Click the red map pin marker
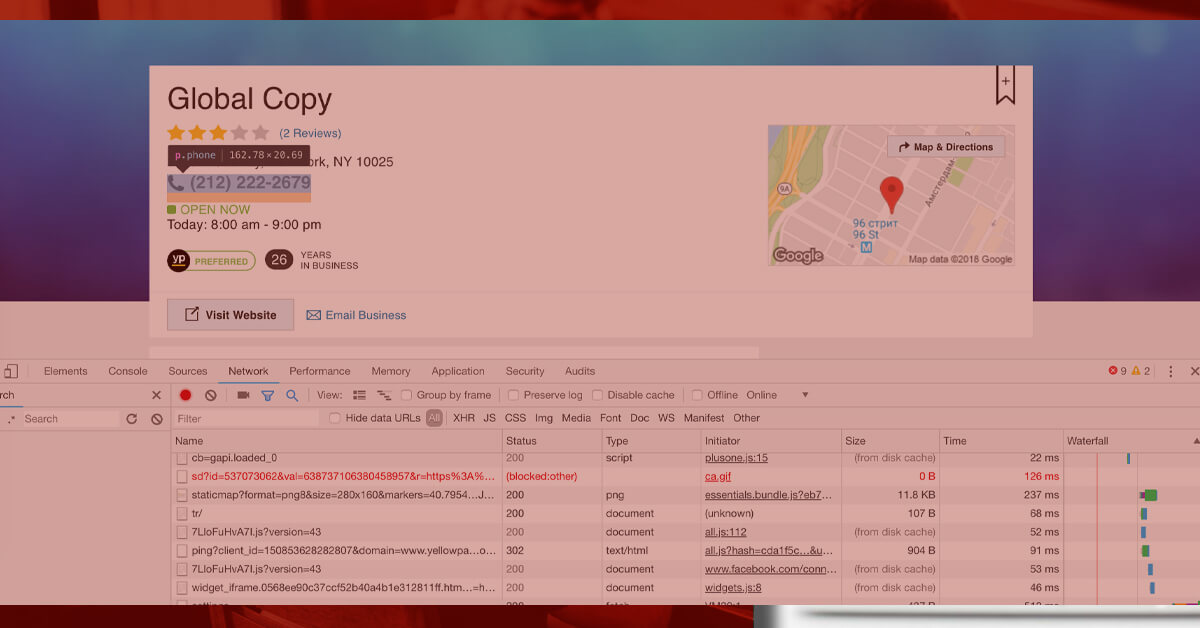Image resolution: width=1200 pixels, height=628 pixels. (891, 193)
